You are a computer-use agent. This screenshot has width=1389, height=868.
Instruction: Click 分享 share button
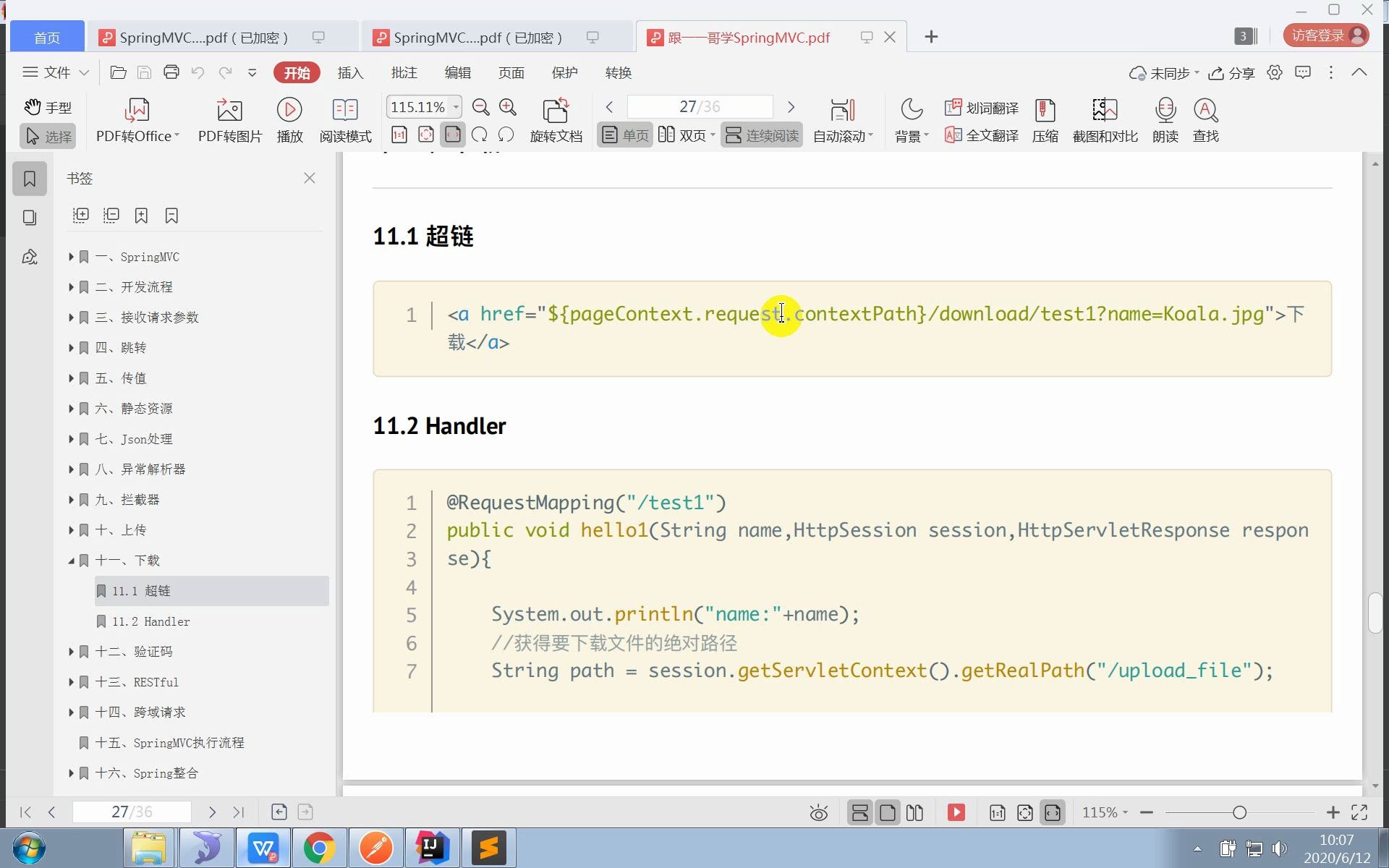1232,73
